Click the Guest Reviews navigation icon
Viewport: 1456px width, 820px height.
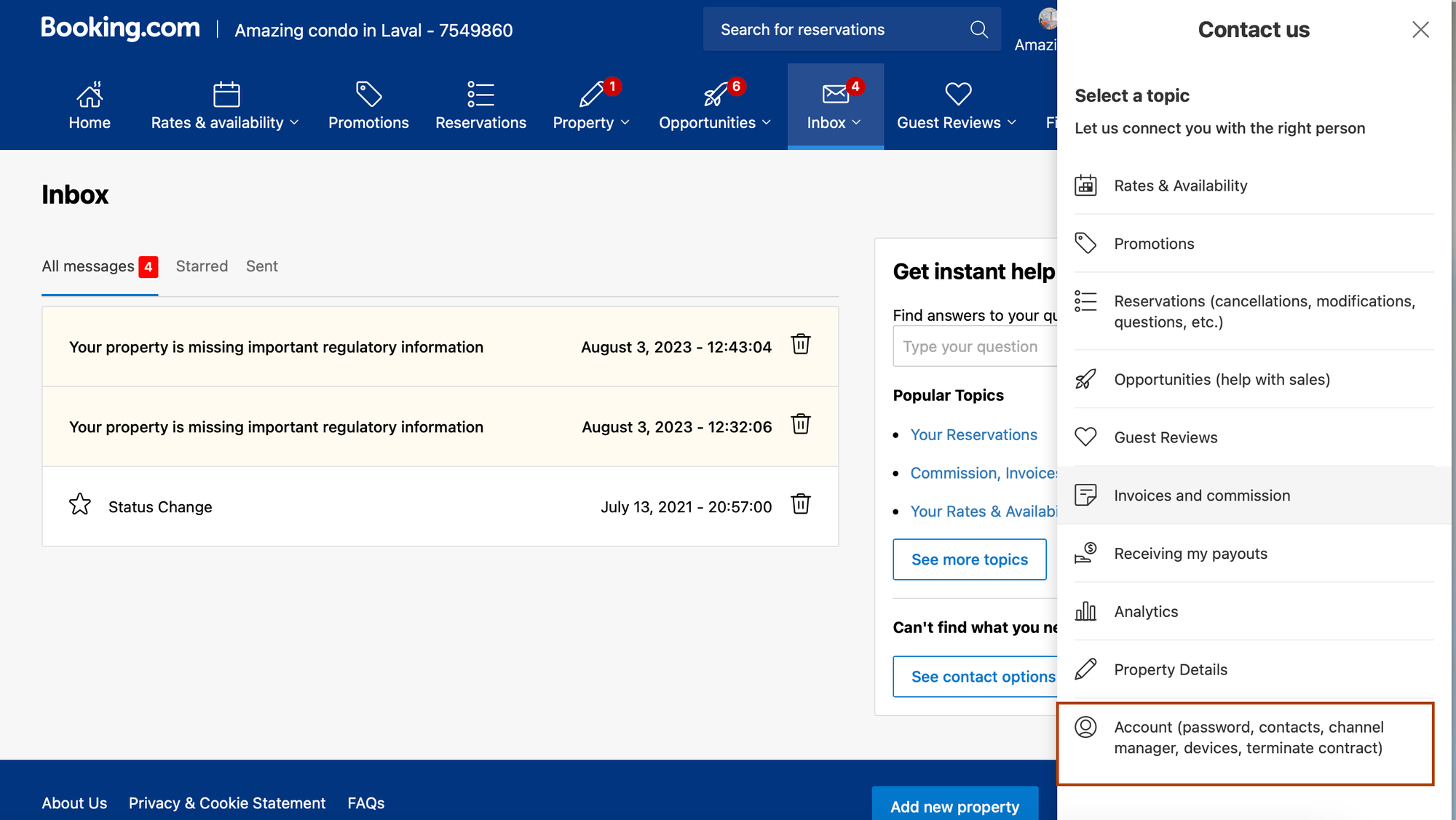point(956,92)
